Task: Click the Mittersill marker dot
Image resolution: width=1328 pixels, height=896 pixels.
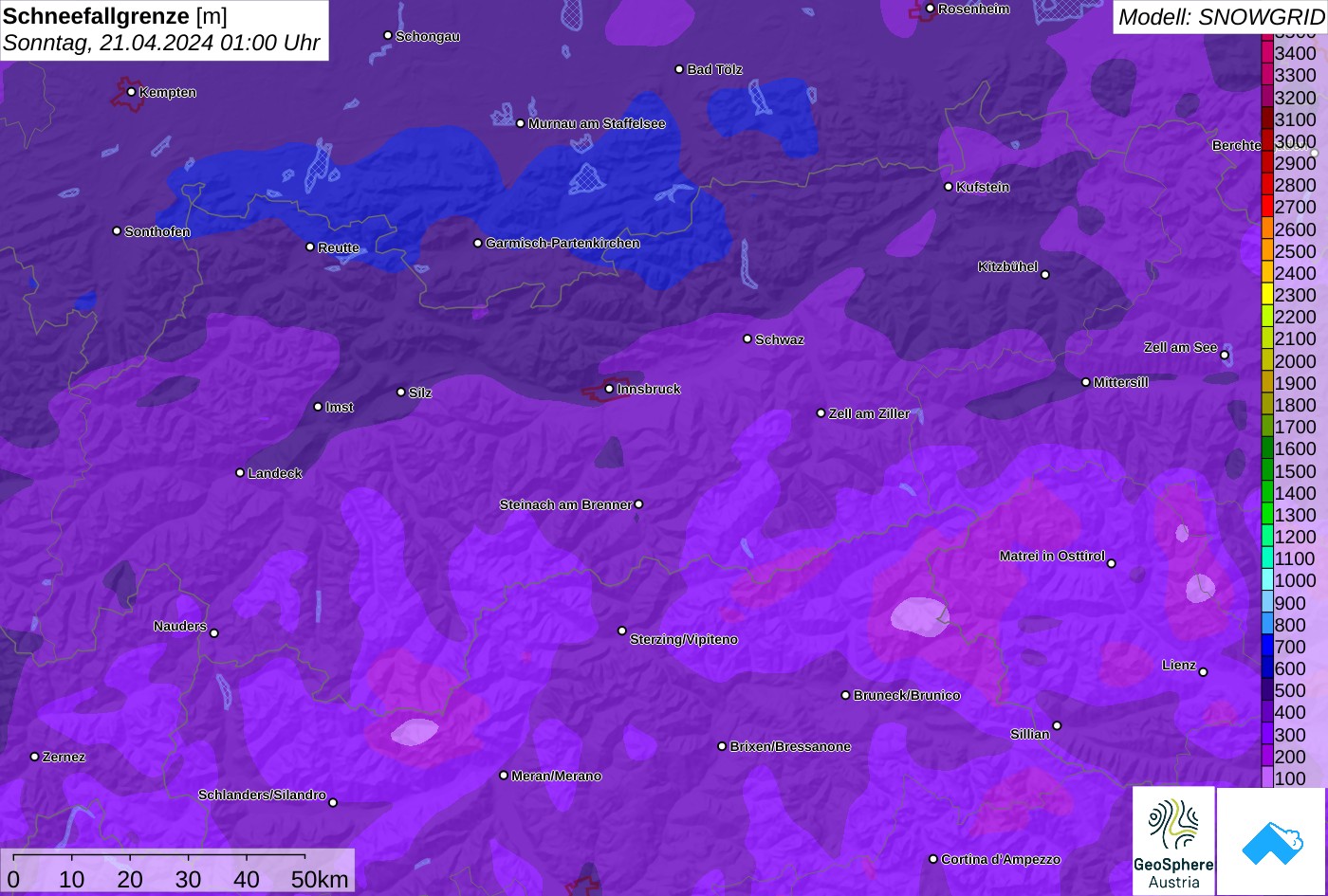Action: (1086, 382)
